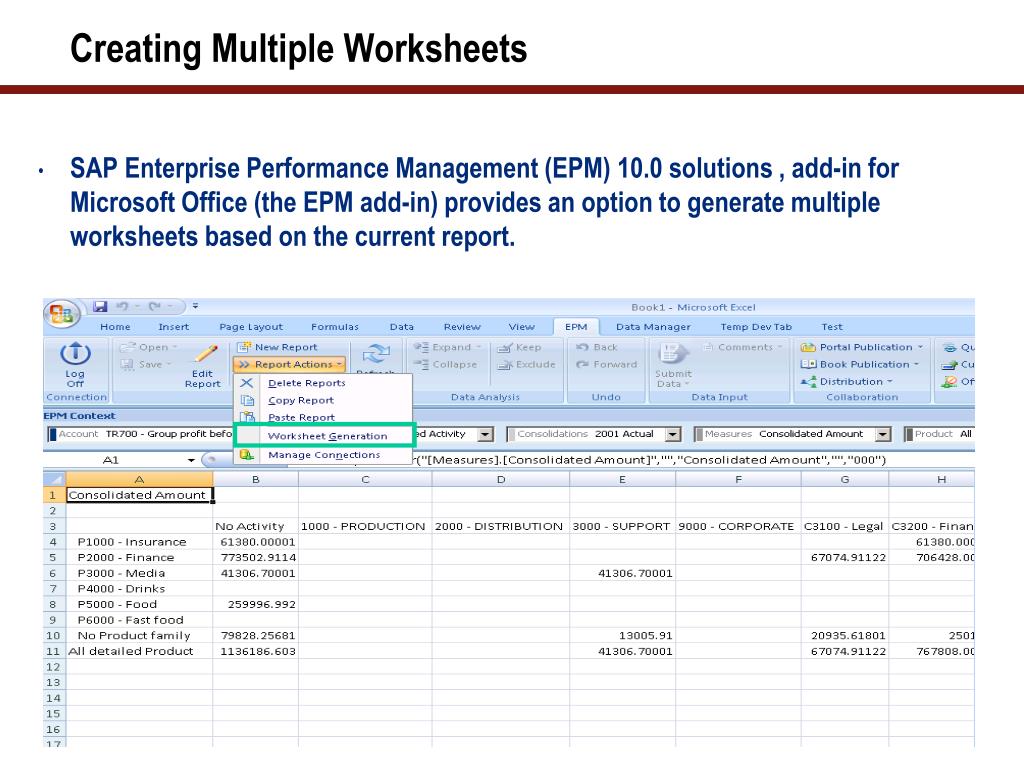Click the Save icon in quick access toolbar
The height and width of the screenshot is (768, 1024).
pyautogui.click(x=99, y=306)
